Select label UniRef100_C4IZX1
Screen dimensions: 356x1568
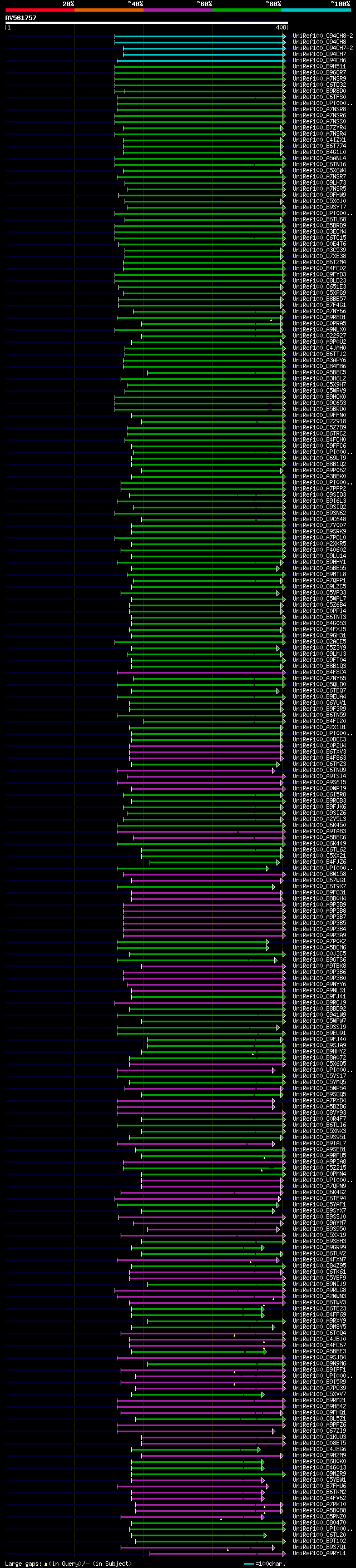319,140
